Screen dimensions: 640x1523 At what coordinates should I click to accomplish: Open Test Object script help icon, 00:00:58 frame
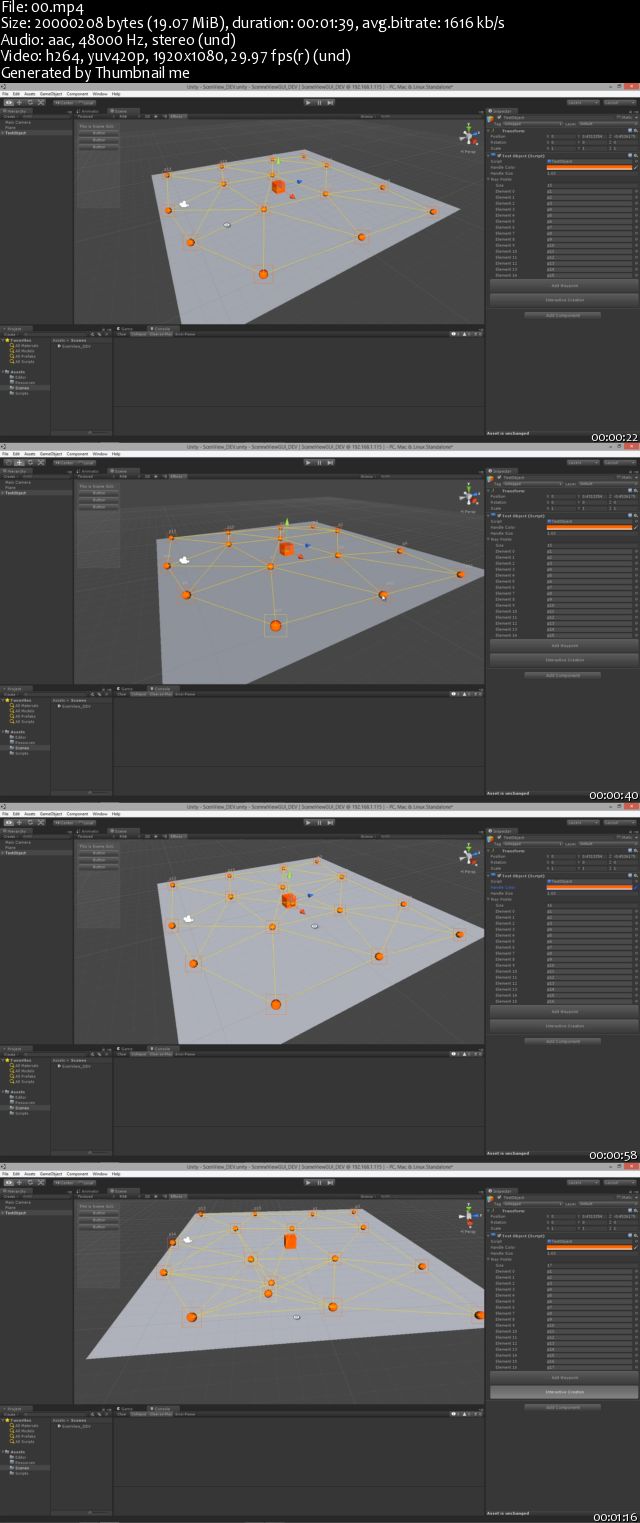(630, 875)
